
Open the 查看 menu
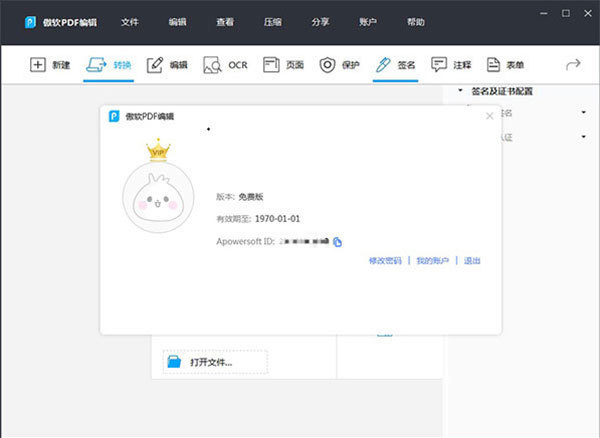(x=225, y=22)
